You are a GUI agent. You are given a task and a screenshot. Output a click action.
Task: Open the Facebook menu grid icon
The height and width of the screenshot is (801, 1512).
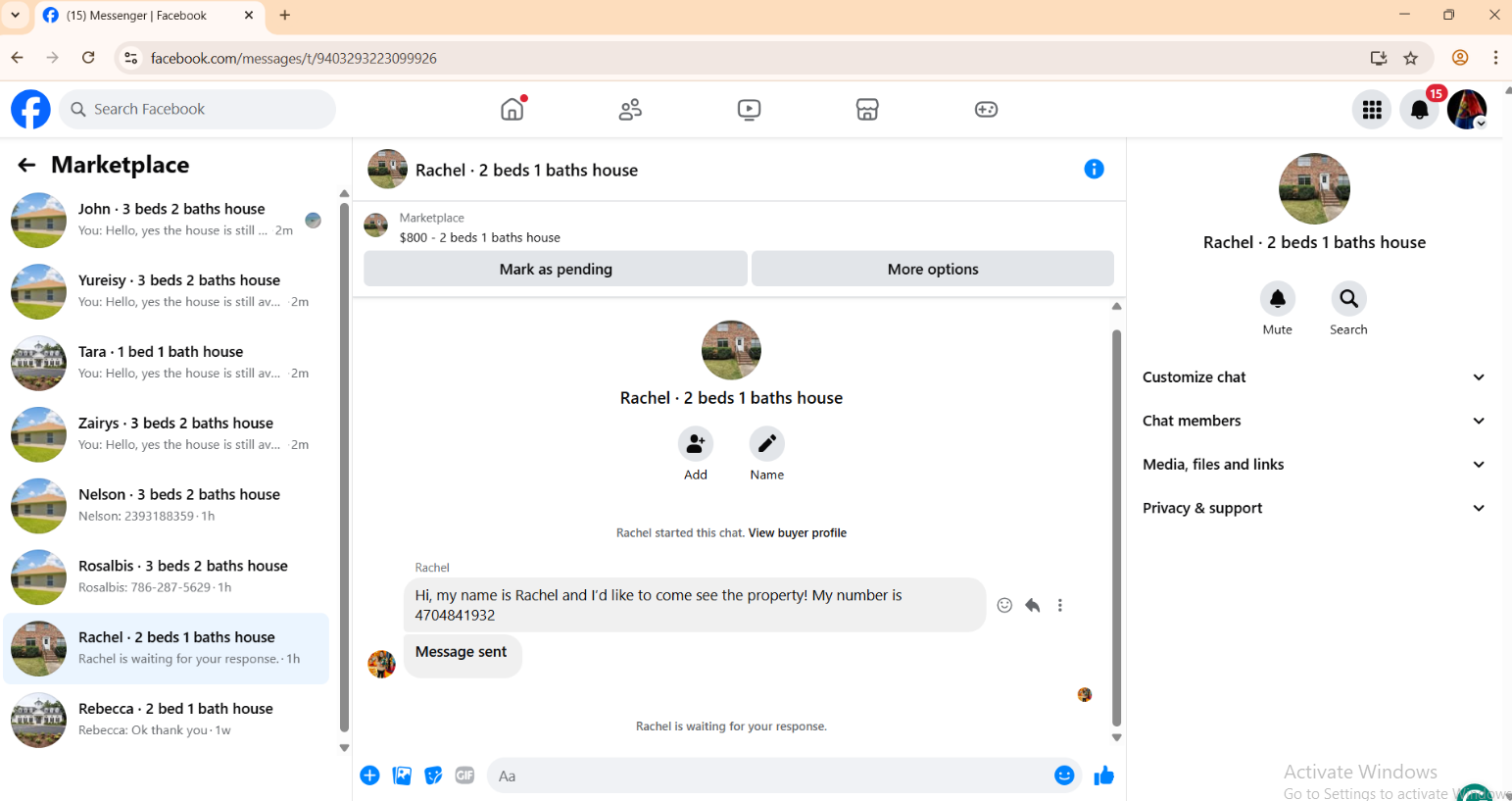click(x=1372, y=110)
